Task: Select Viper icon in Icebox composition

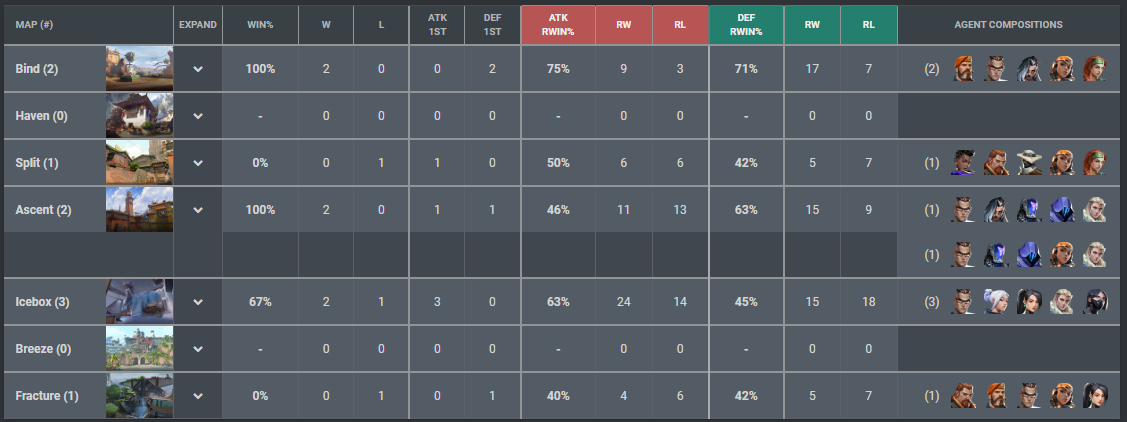Action: pos(1095,301)
